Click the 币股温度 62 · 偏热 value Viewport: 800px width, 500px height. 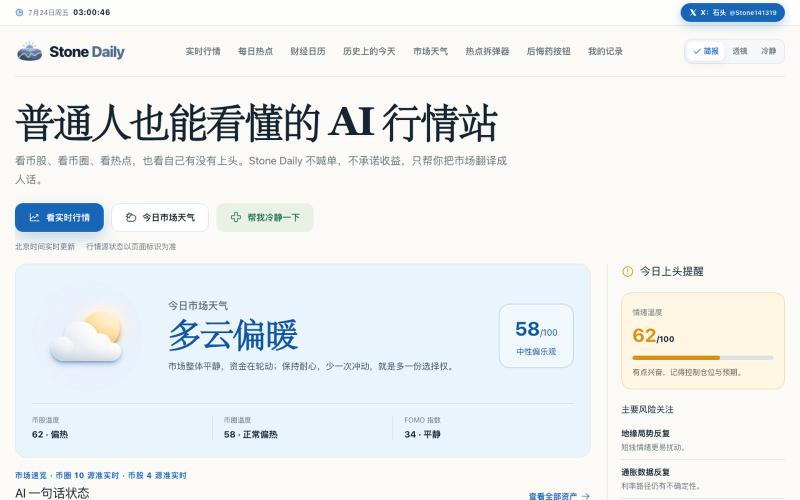[x=49, y=434]
